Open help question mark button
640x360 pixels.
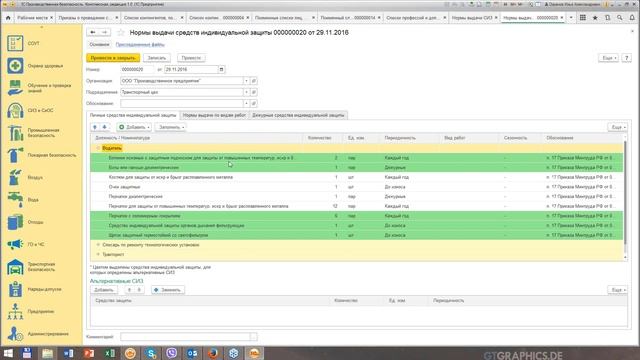[x=627, y=58]
